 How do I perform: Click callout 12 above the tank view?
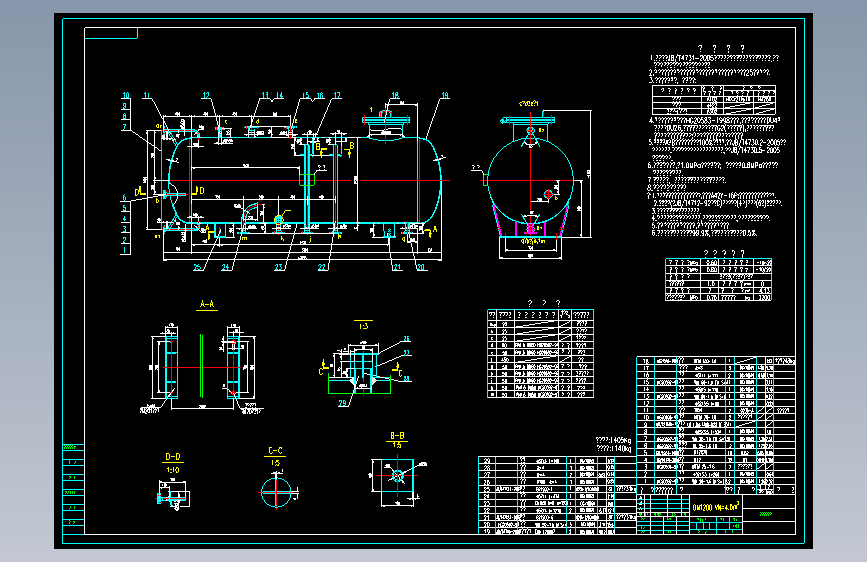tap(206, 96)
